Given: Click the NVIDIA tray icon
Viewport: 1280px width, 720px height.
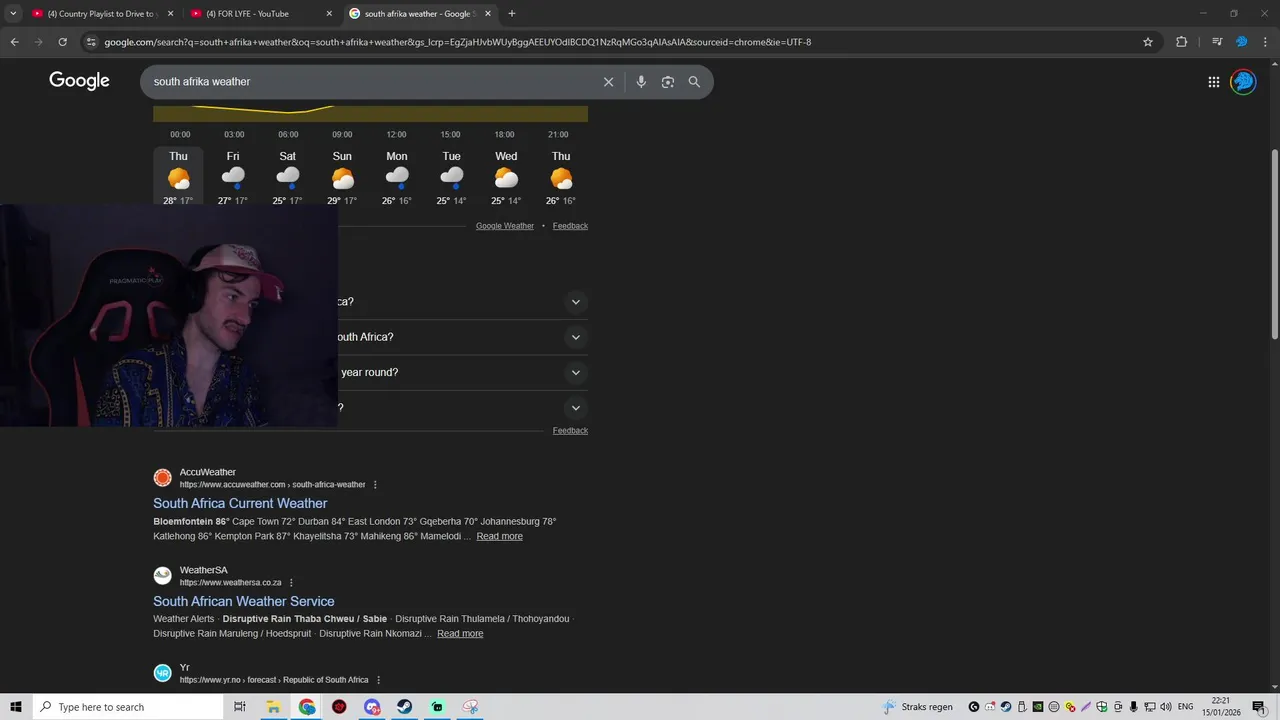Looking at the screenshot, I should [1038, 707].
